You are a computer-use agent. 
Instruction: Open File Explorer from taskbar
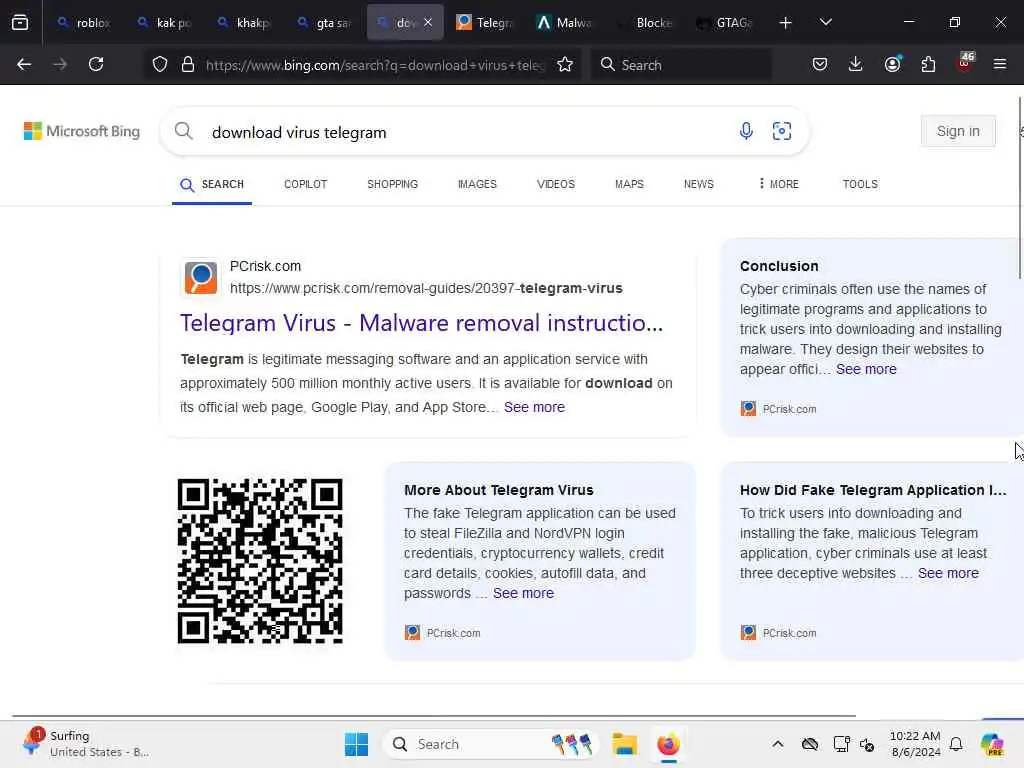click(x=624, y=744)
